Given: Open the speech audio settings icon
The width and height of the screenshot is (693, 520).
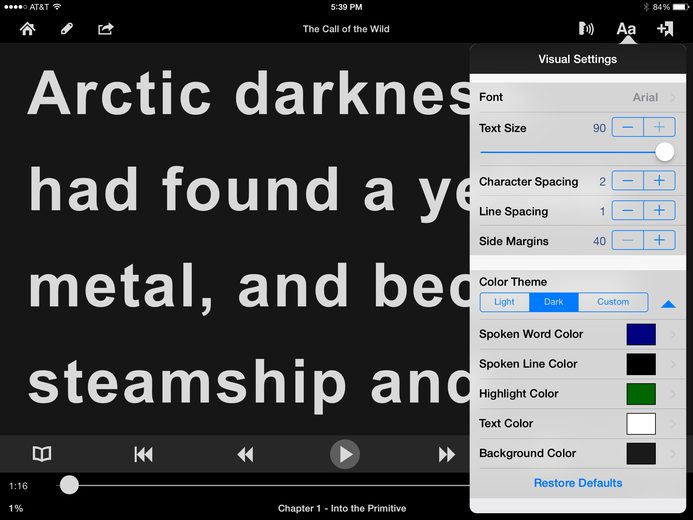Looking at the screenshot, I should pyautogui.click(x=586, y=29).
